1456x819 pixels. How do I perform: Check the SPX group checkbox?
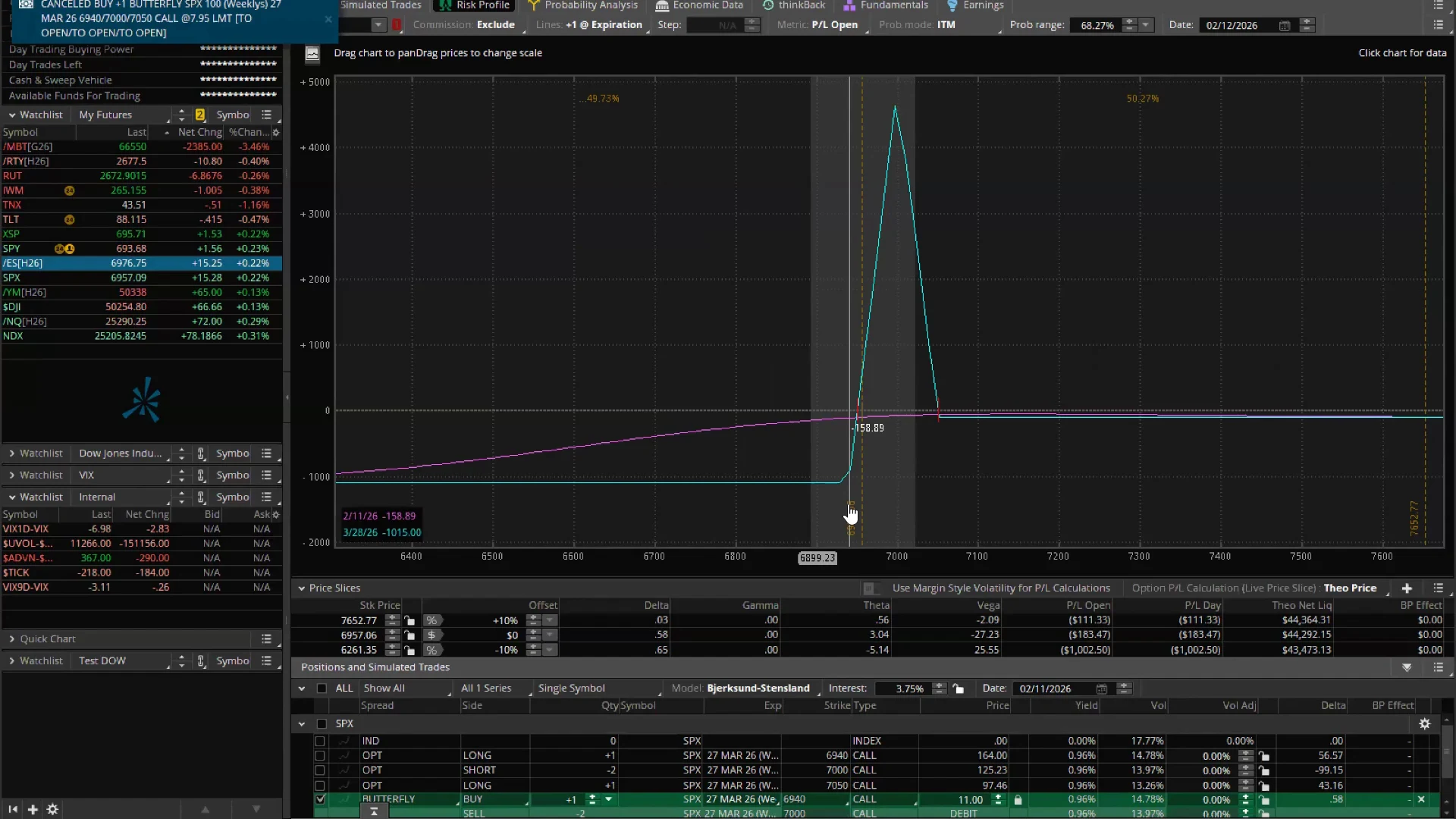[x=322, y=724]
